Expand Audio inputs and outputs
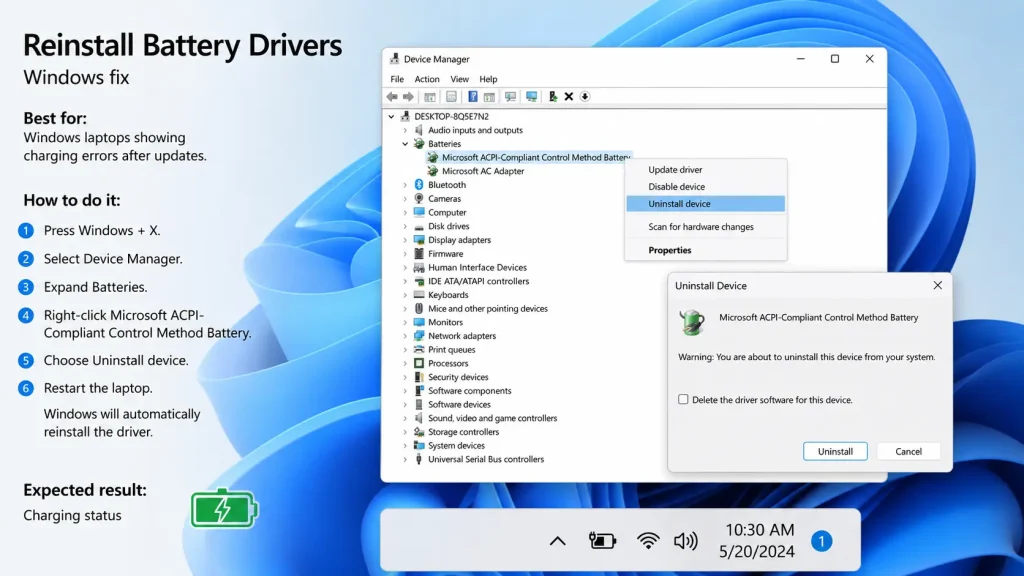 [x=405, y=130]
